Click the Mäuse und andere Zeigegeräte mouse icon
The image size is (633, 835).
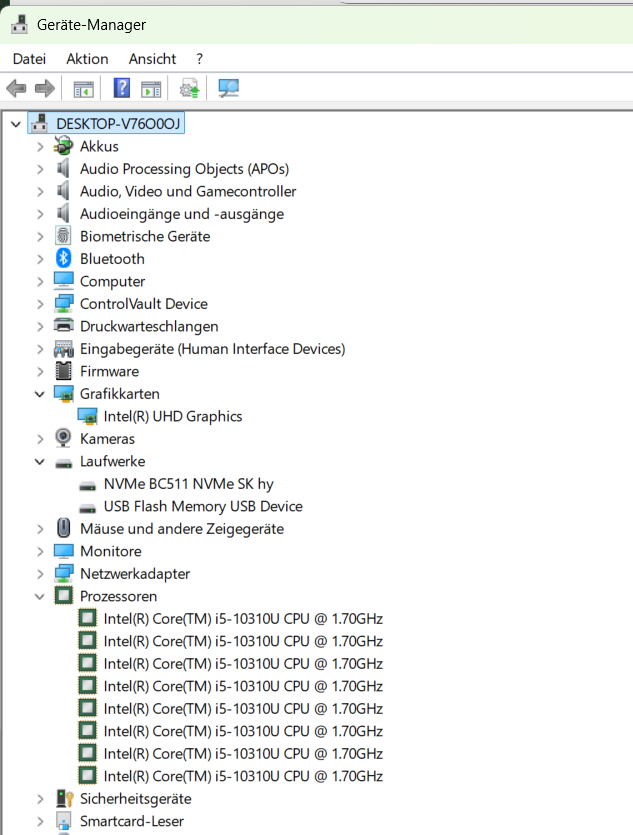pyautogui.click(x=63, y=528)
